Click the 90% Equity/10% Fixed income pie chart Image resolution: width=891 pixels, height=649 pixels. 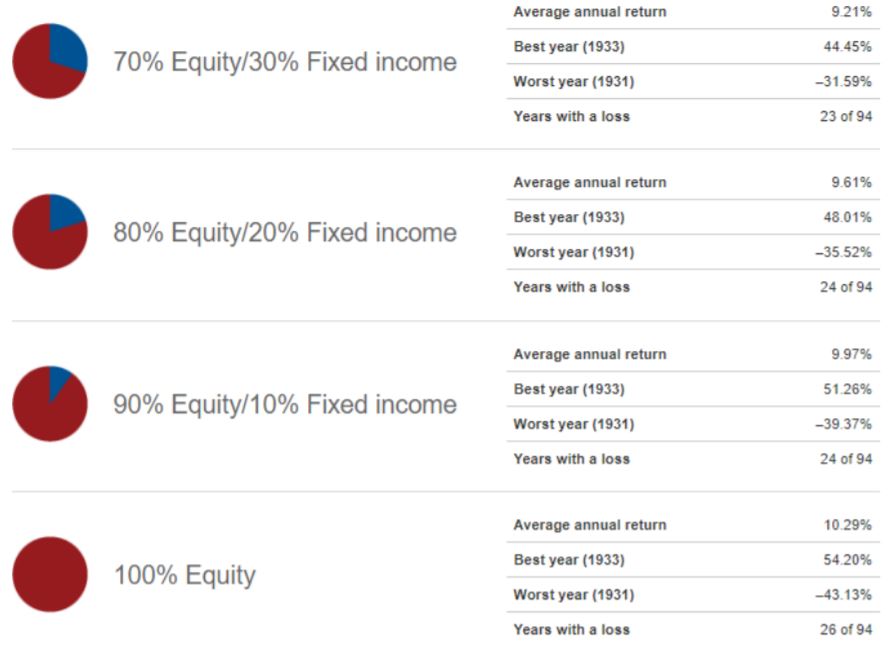pyautogui.click(x=50, y=403)
